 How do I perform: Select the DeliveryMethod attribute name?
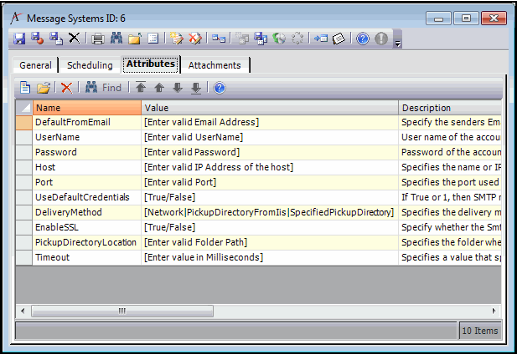click(x=87, y=212)
